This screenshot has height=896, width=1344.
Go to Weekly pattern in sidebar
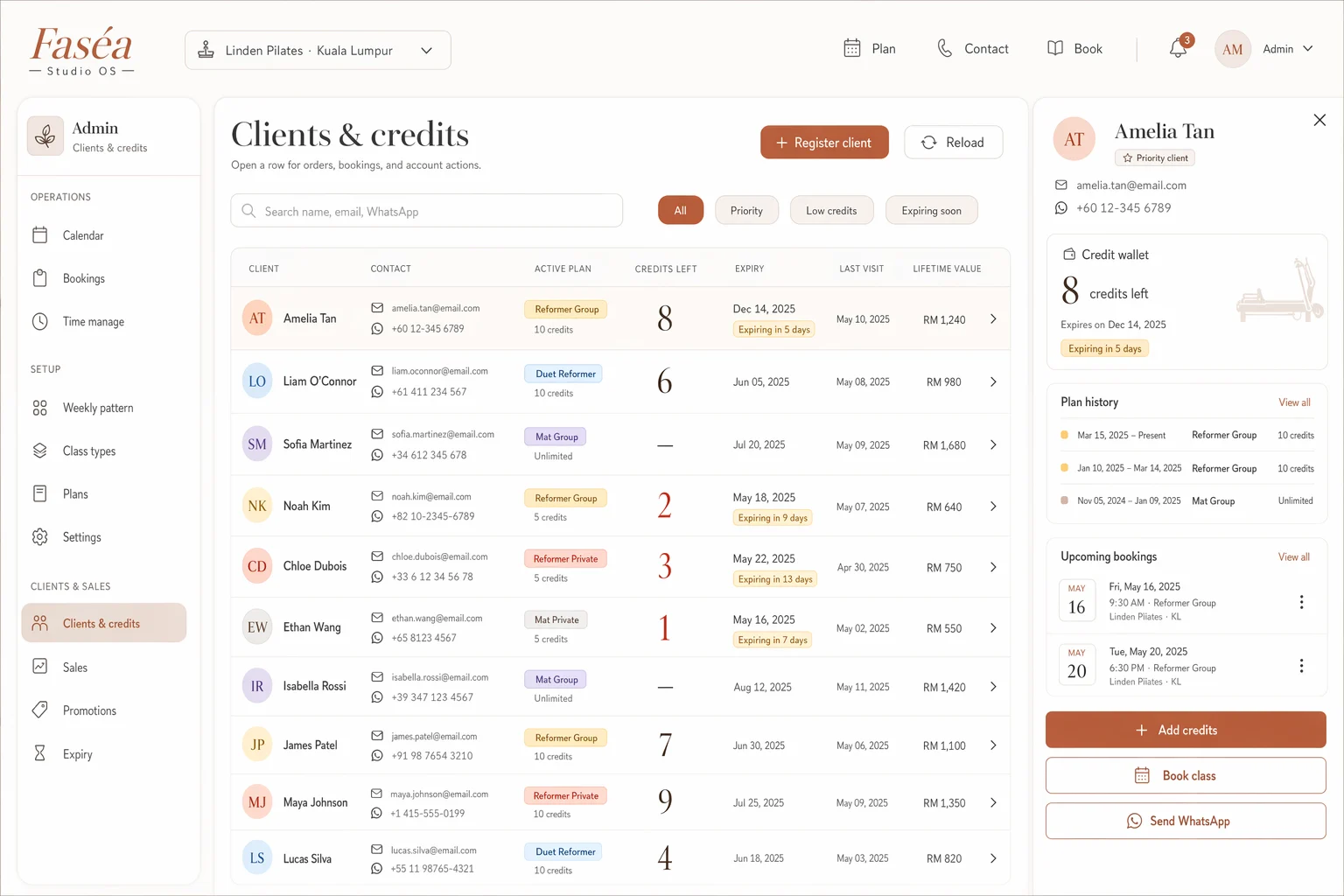tap(104, 408)
